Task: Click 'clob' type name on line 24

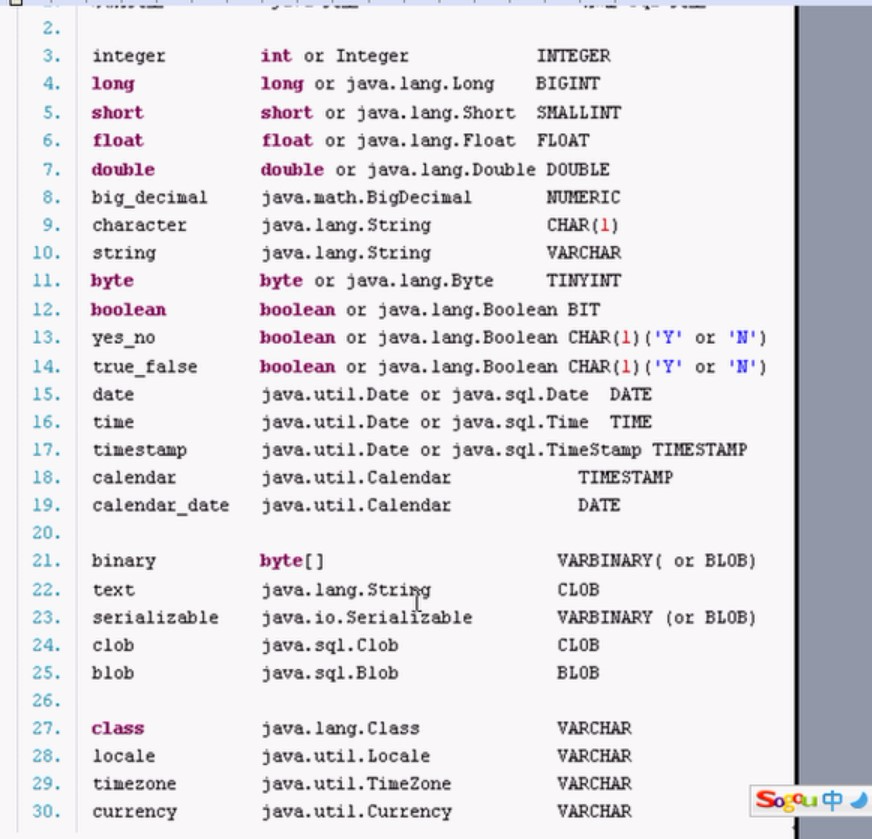Action: point(113,645)
